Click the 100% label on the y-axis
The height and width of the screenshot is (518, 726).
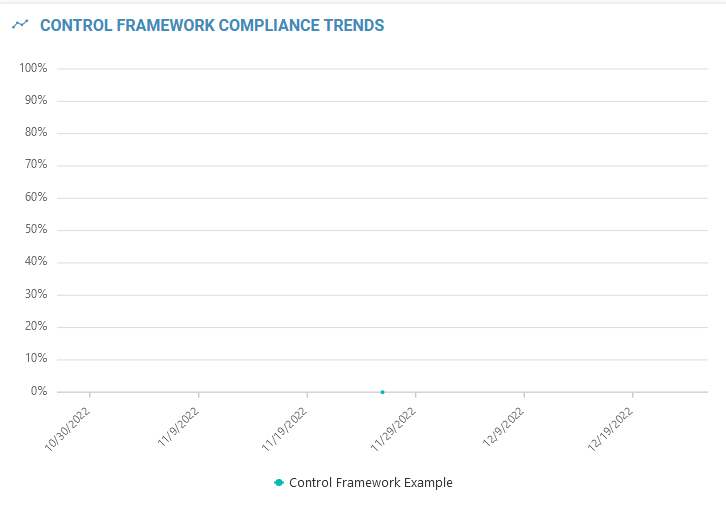point(34,68)
